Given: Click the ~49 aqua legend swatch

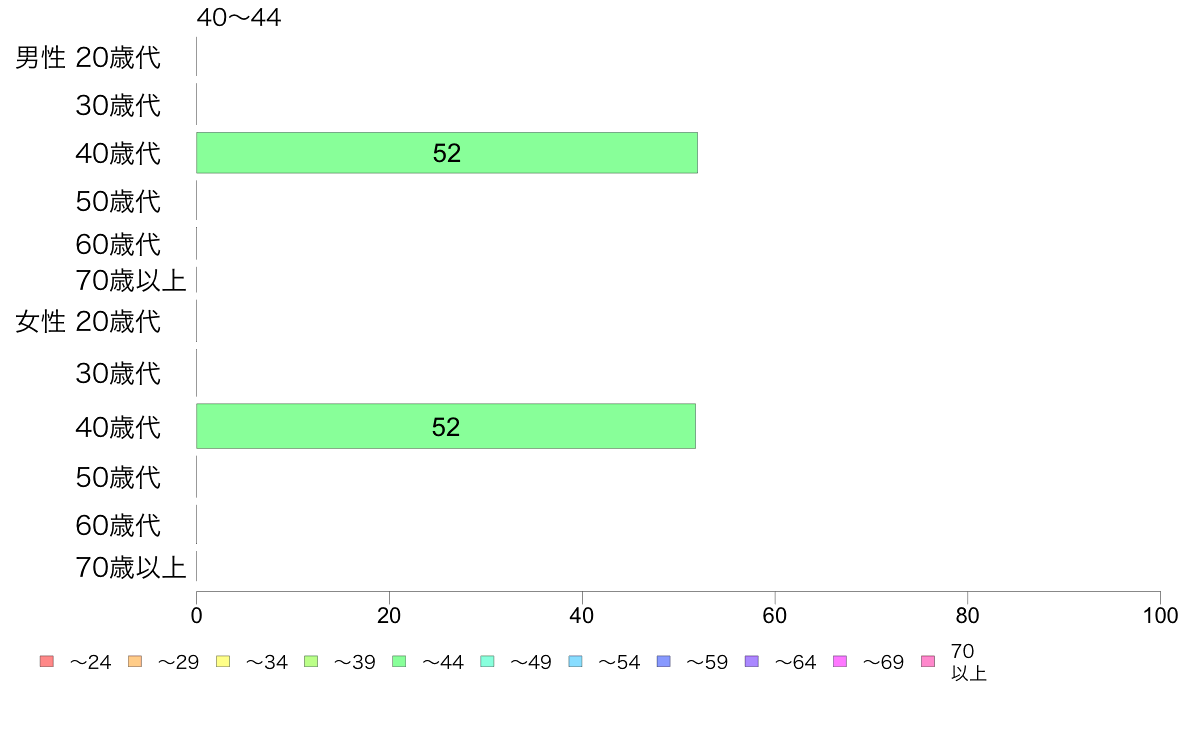Looking at the screenshot, I should tap(487, 661).
